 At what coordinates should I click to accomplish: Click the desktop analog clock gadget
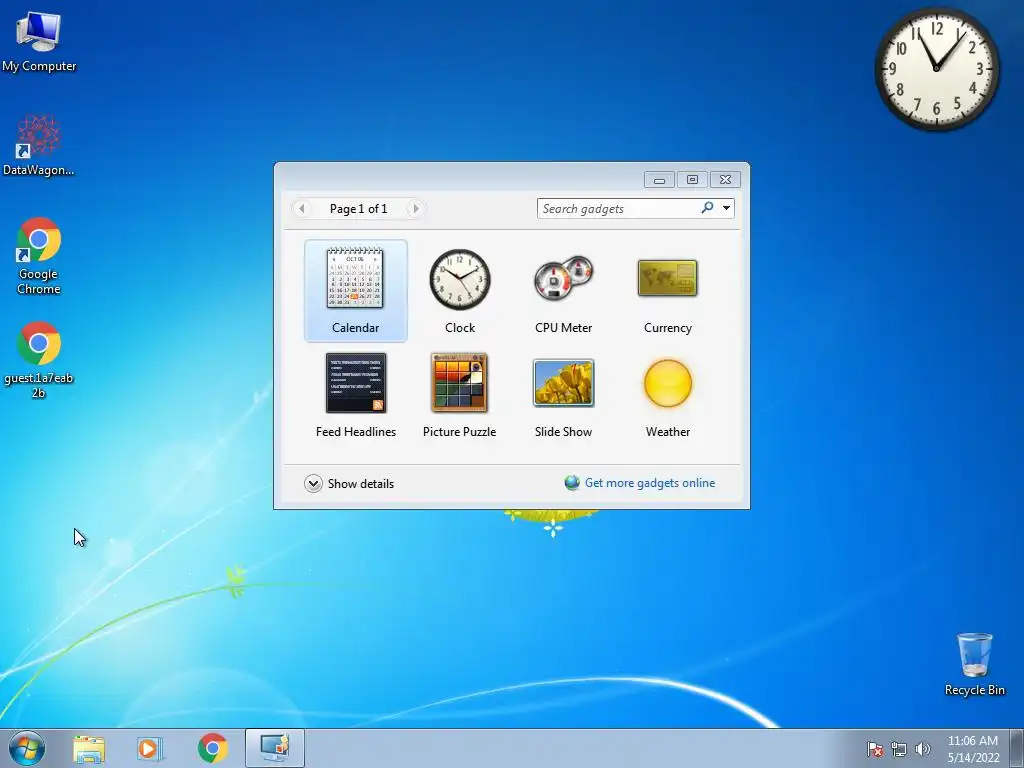[936, 68]
